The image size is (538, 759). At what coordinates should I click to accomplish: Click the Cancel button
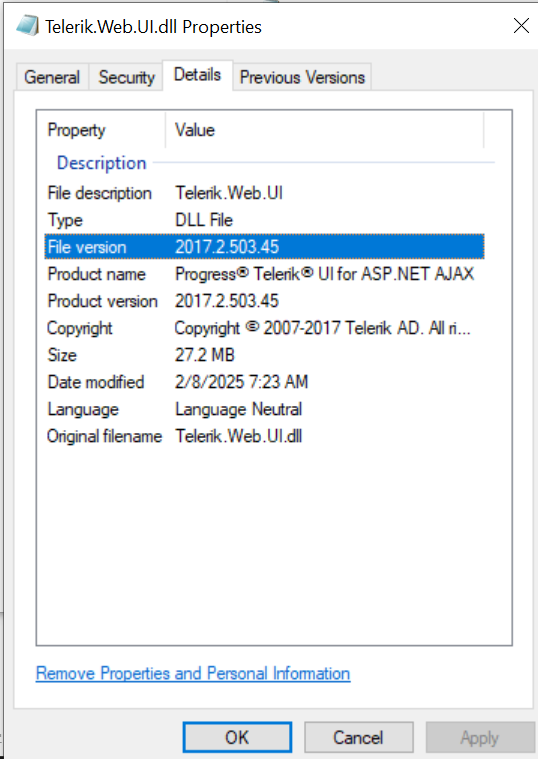[x=358, y=738]
